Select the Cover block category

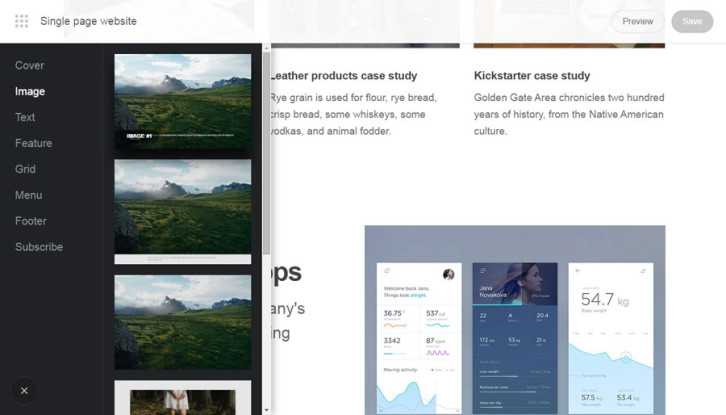point(29,65)
